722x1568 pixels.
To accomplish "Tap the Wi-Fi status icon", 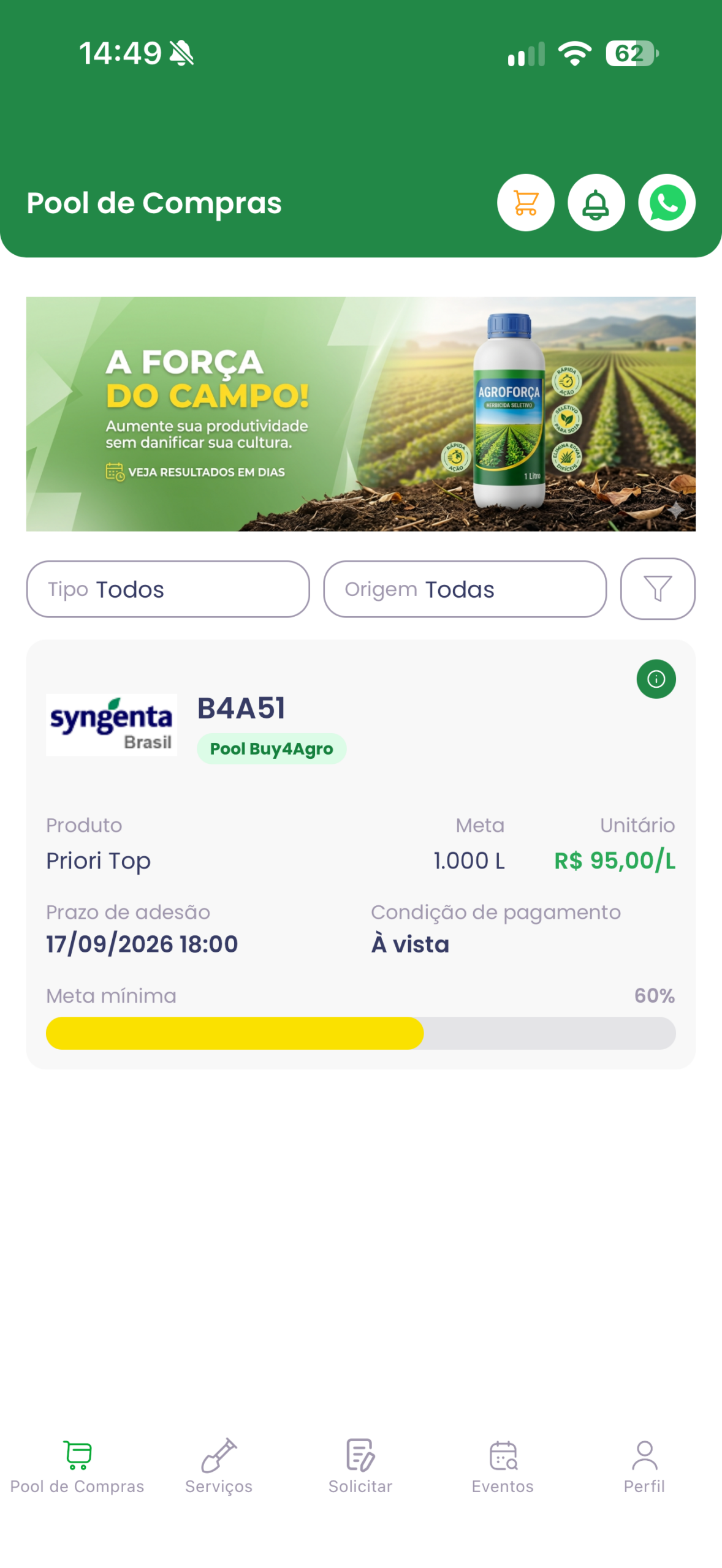I will coord(574,53).
